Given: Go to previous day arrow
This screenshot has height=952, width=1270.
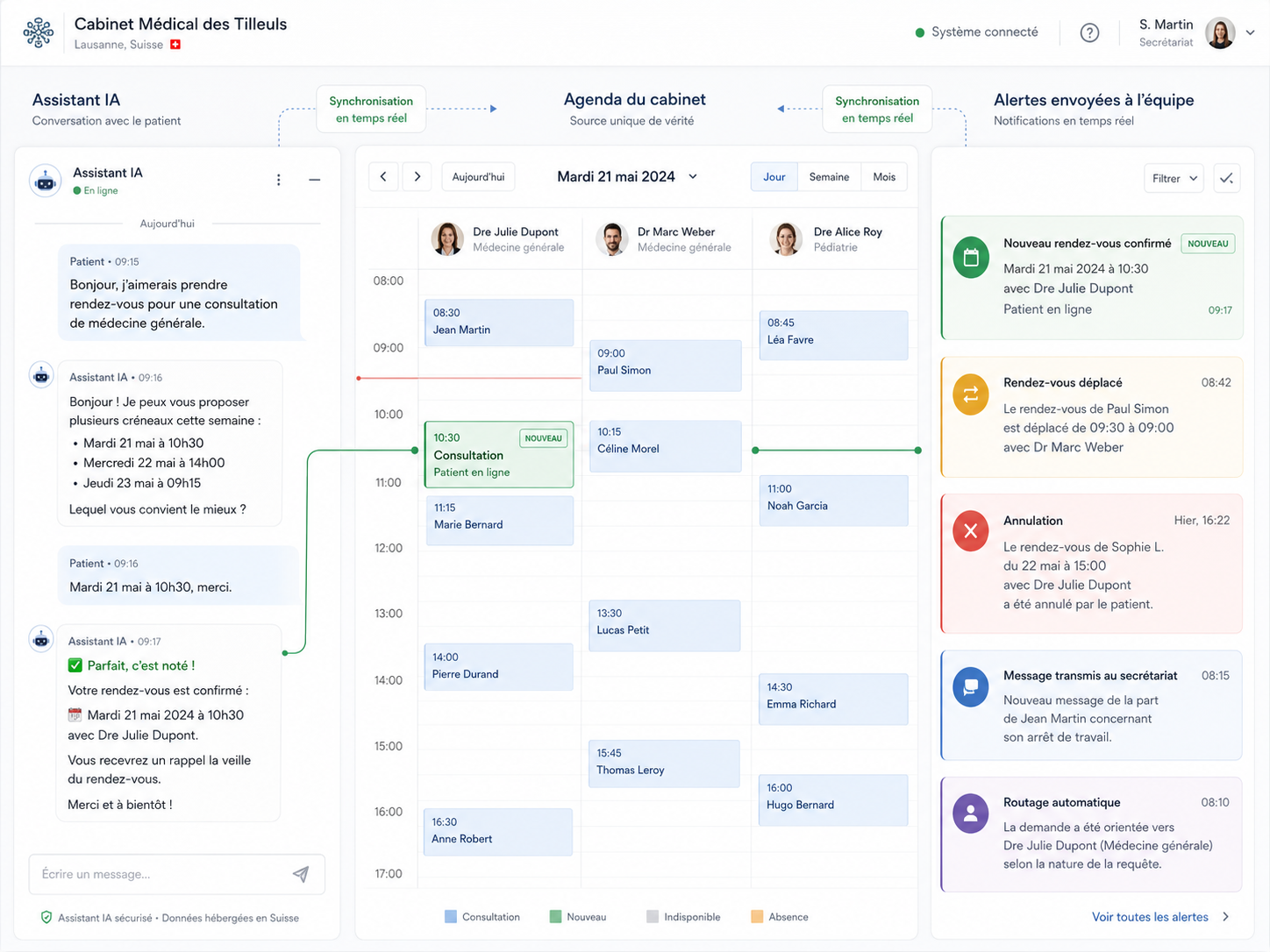Looking at the screenshot, I should pyautogui.click(x=383, y=176).
